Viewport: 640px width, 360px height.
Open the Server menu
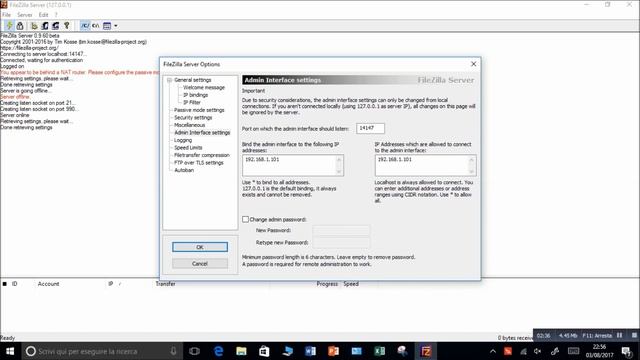[x=24, y=15]
